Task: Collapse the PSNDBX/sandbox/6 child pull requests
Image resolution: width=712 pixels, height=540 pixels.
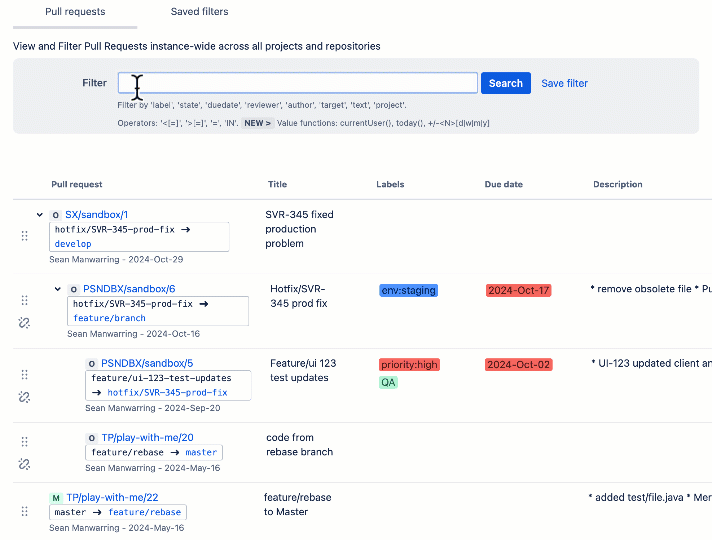Action: coord(57,289)
